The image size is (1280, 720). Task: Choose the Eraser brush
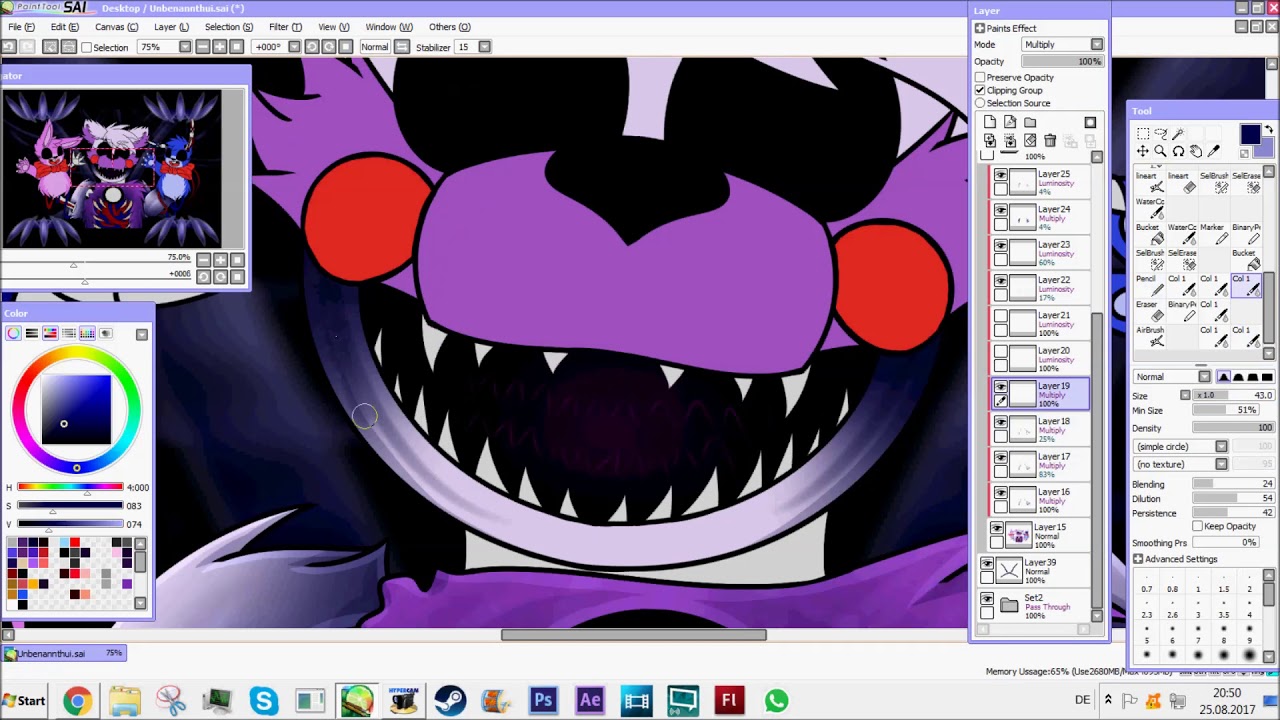pos(1151,312)
